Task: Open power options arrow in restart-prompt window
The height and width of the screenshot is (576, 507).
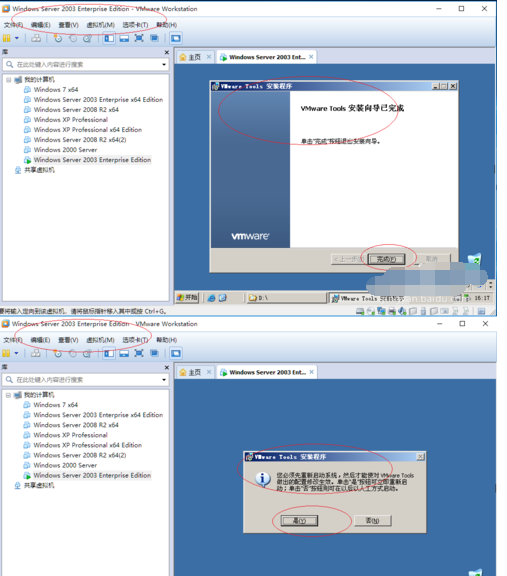Action: tap(16, 353)
